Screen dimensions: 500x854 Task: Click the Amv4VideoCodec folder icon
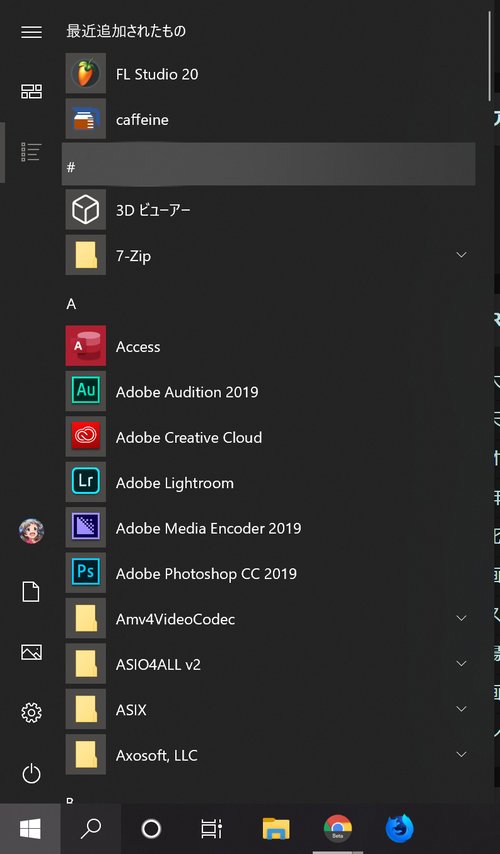pyautogui.click(x=86, y=618)
